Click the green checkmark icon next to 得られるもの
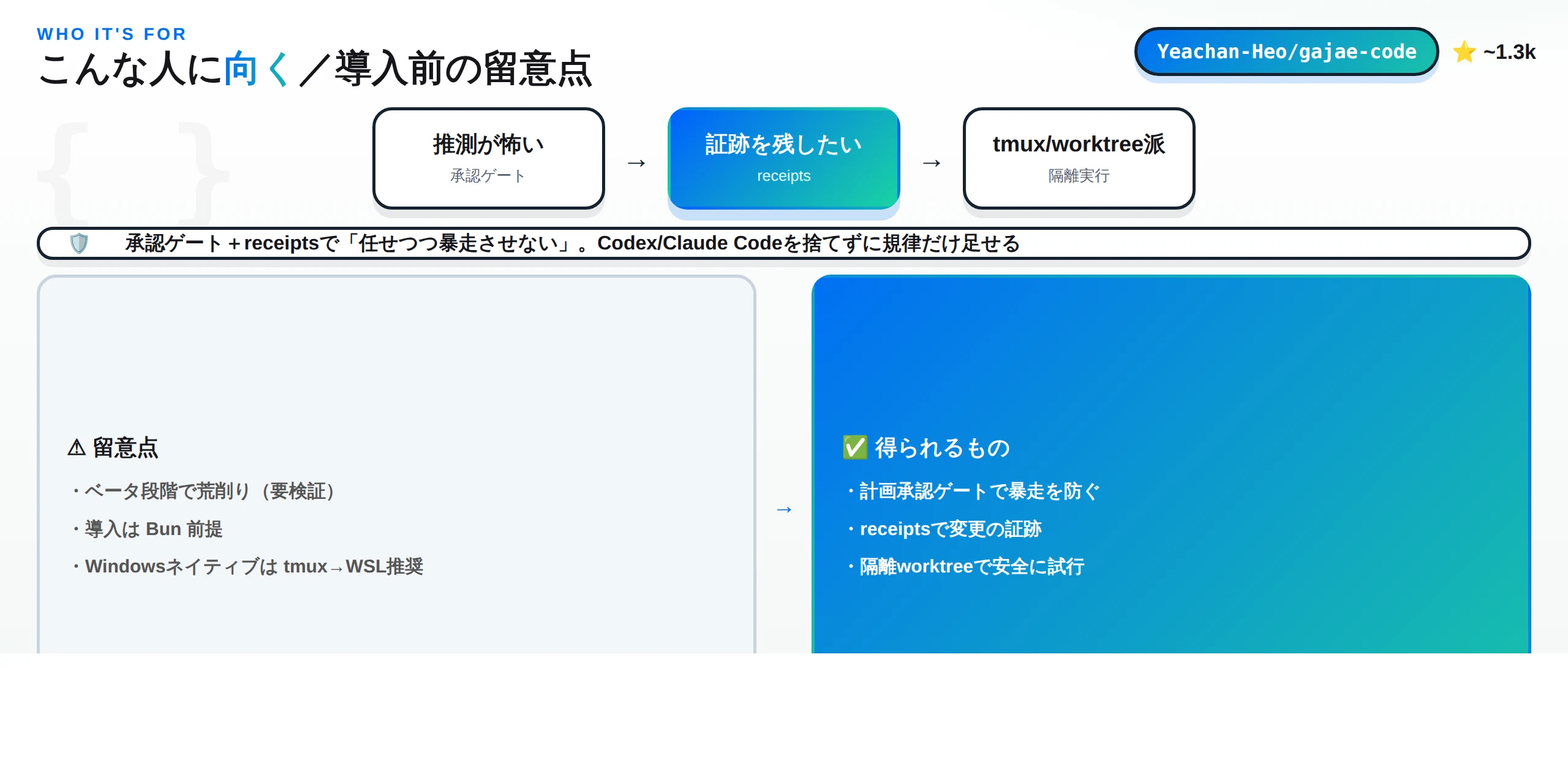 coord(855,447)
